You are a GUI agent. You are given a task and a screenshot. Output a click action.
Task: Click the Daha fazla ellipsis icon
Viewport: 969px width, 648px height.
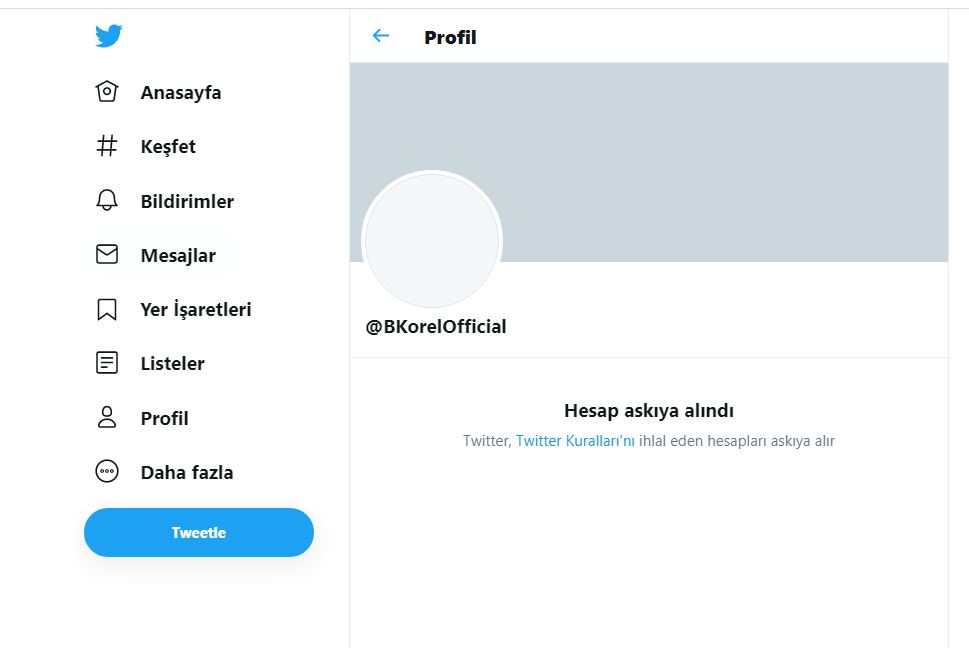[x=107, y=472]
